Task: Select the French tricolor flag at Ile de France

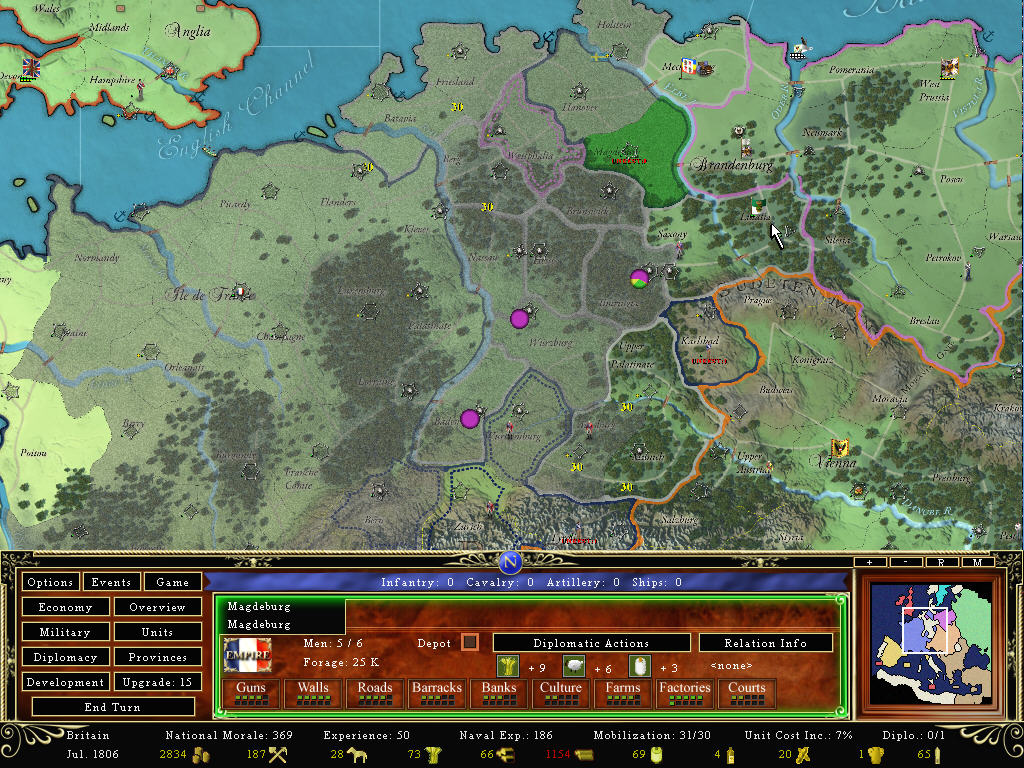Action: click(242, 291)
